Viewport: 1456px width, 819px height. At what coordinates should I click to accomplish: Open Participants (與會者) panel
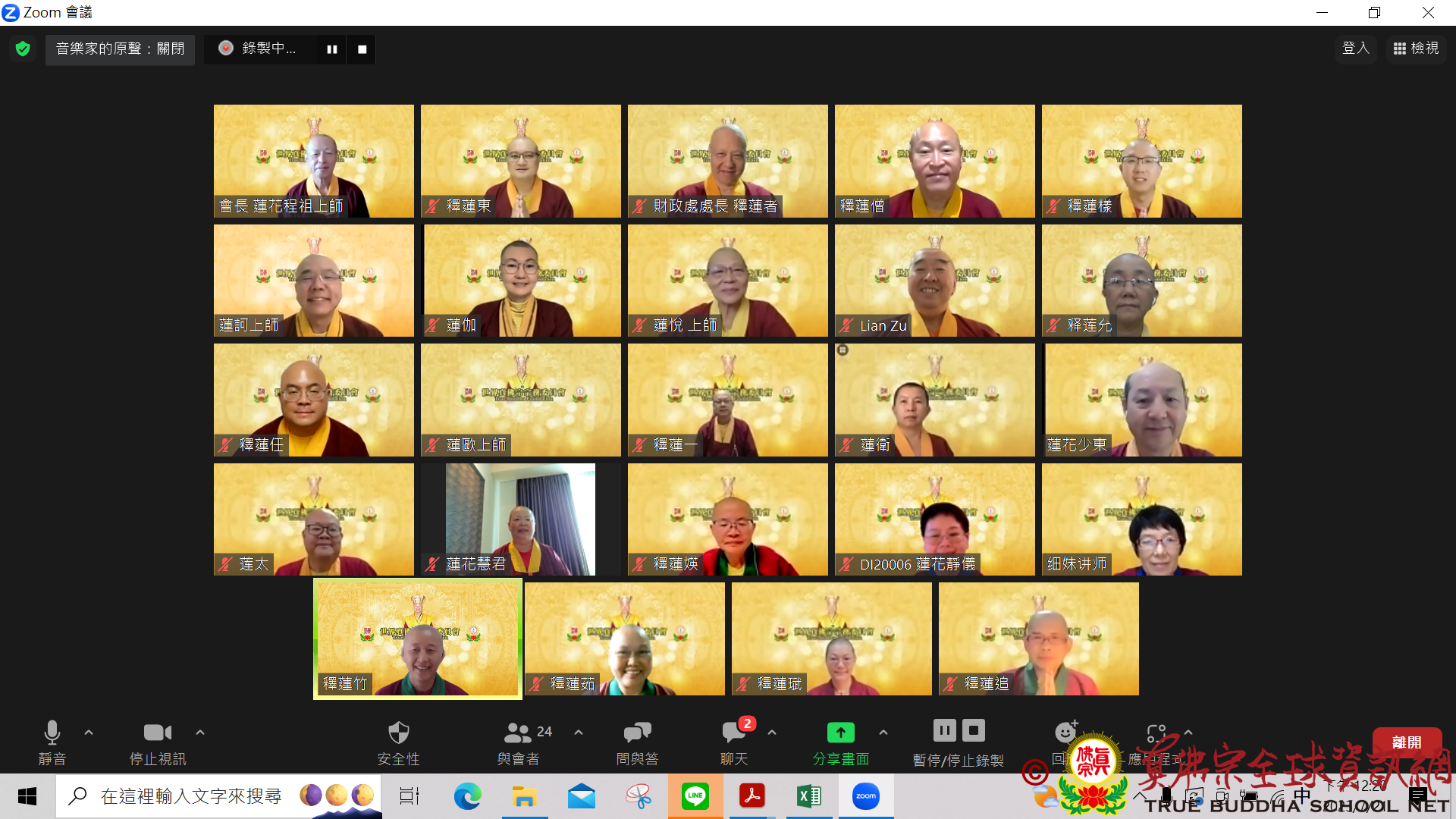click(x=519, y=733)
